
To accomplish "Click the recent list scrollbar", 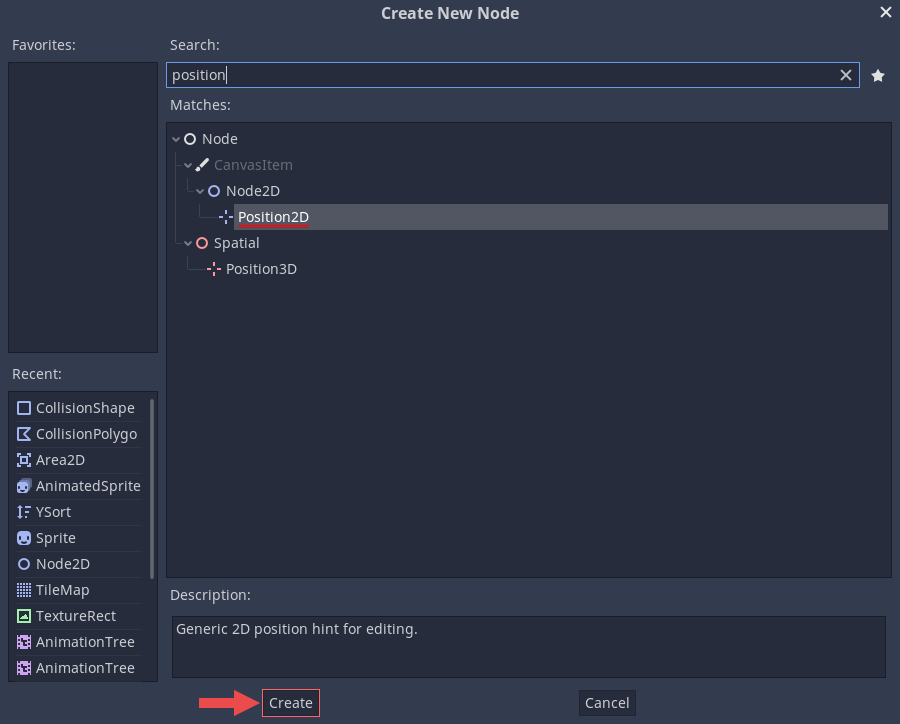I will (x=152, y=489).
